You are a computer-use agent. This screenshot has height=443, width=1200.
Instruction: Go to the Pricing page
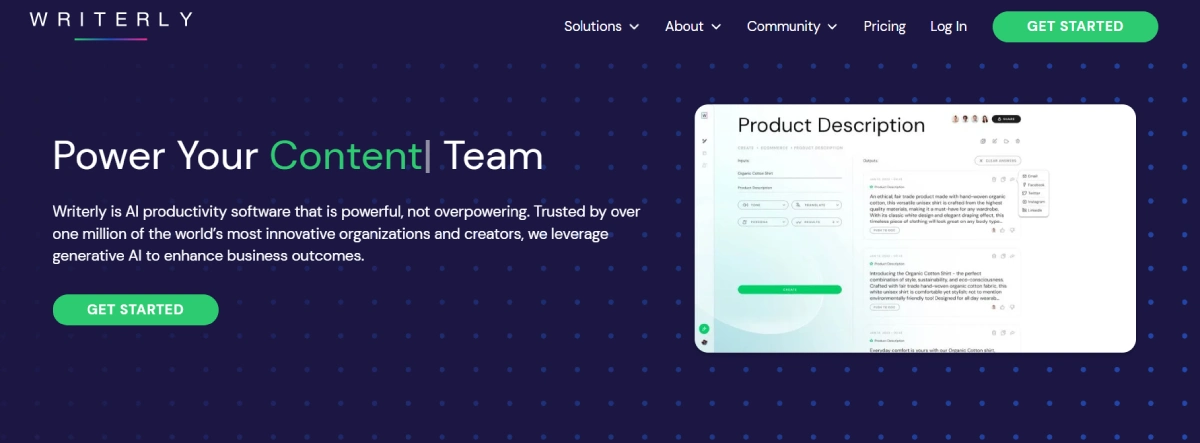pos(884,27)
